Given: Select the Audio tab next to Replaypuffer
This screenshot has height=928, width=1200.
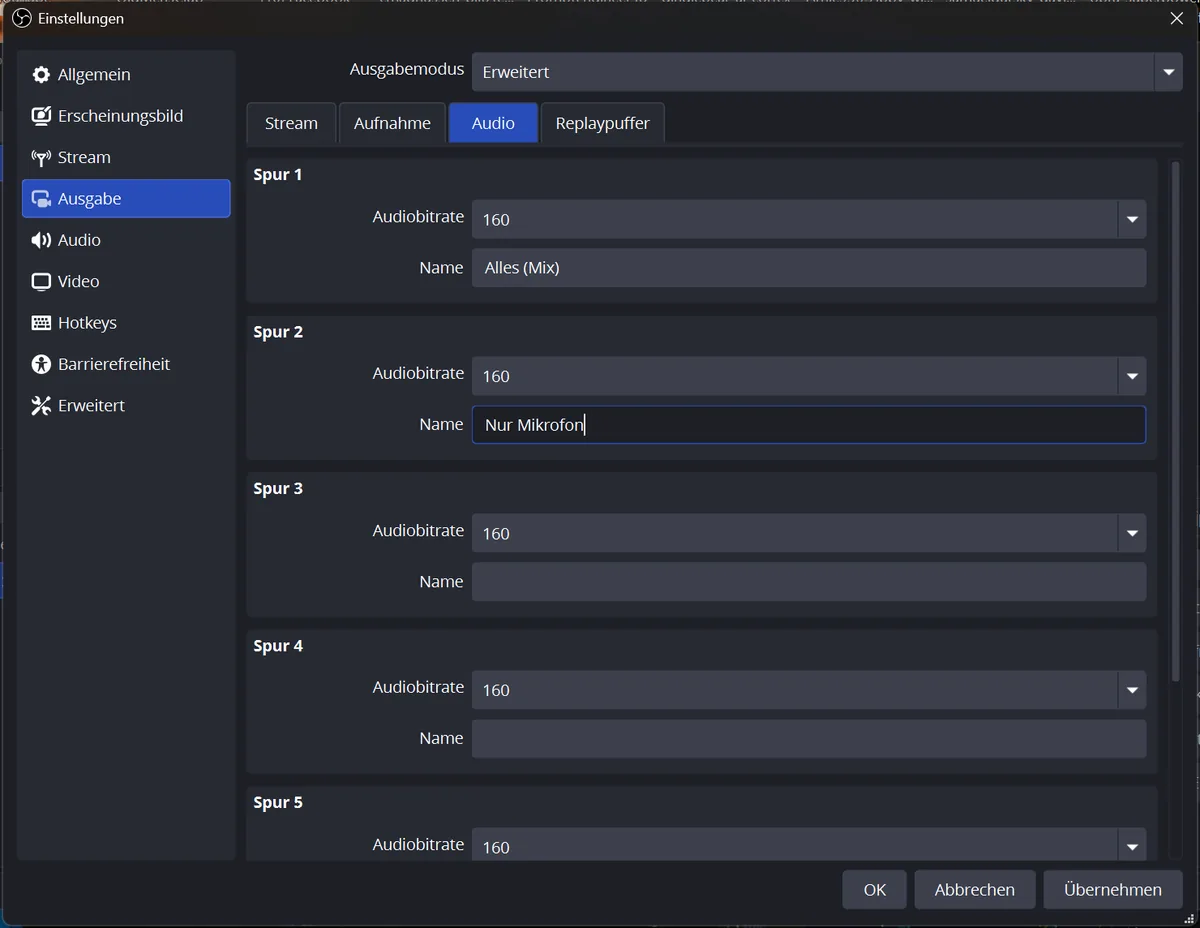Looking at the screenshot, I should pyautogui.click(x=493, y=123).
